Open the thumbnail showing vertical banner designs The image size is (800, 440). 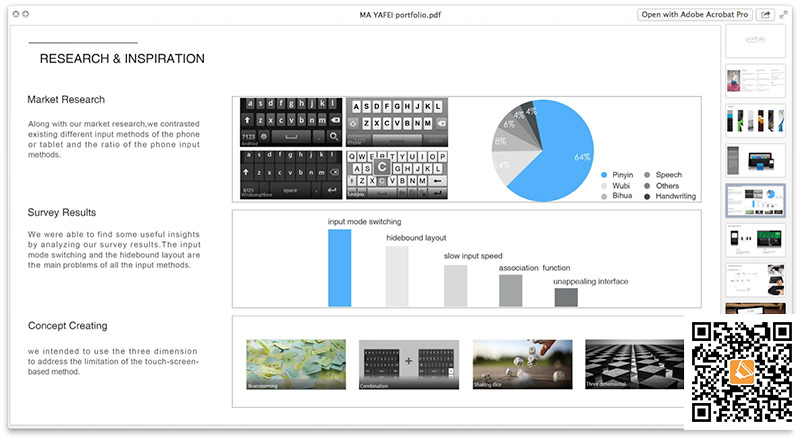click(755, 120)
